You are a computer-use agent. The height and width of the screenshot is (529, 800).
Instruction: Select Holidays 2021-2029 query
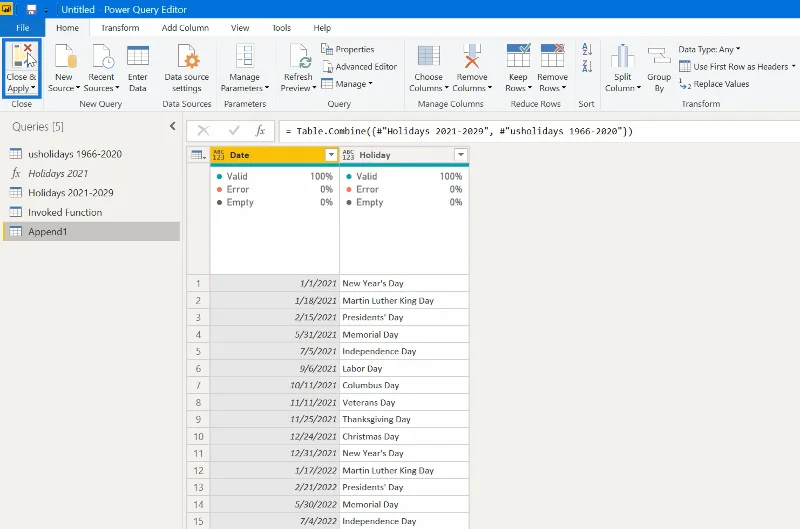(x=91, y=192)
